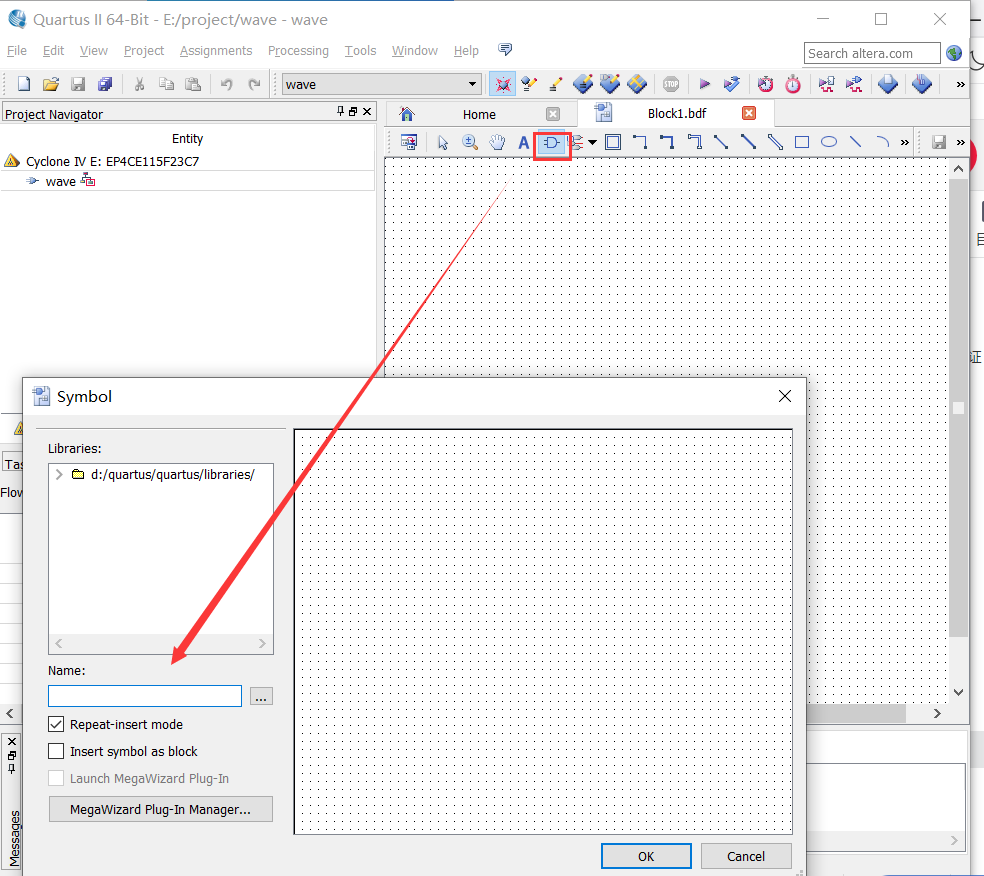
Task: Toggle the Repeat-insert mode checkbox
Action: (x=56, y=724)
